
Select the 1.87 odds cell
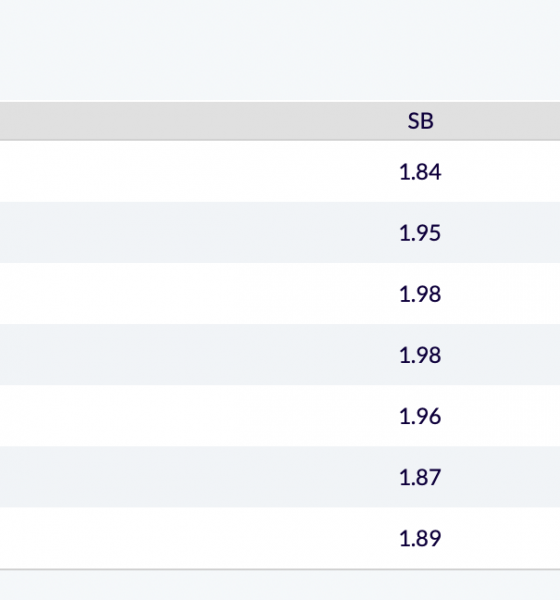[420, 477]
